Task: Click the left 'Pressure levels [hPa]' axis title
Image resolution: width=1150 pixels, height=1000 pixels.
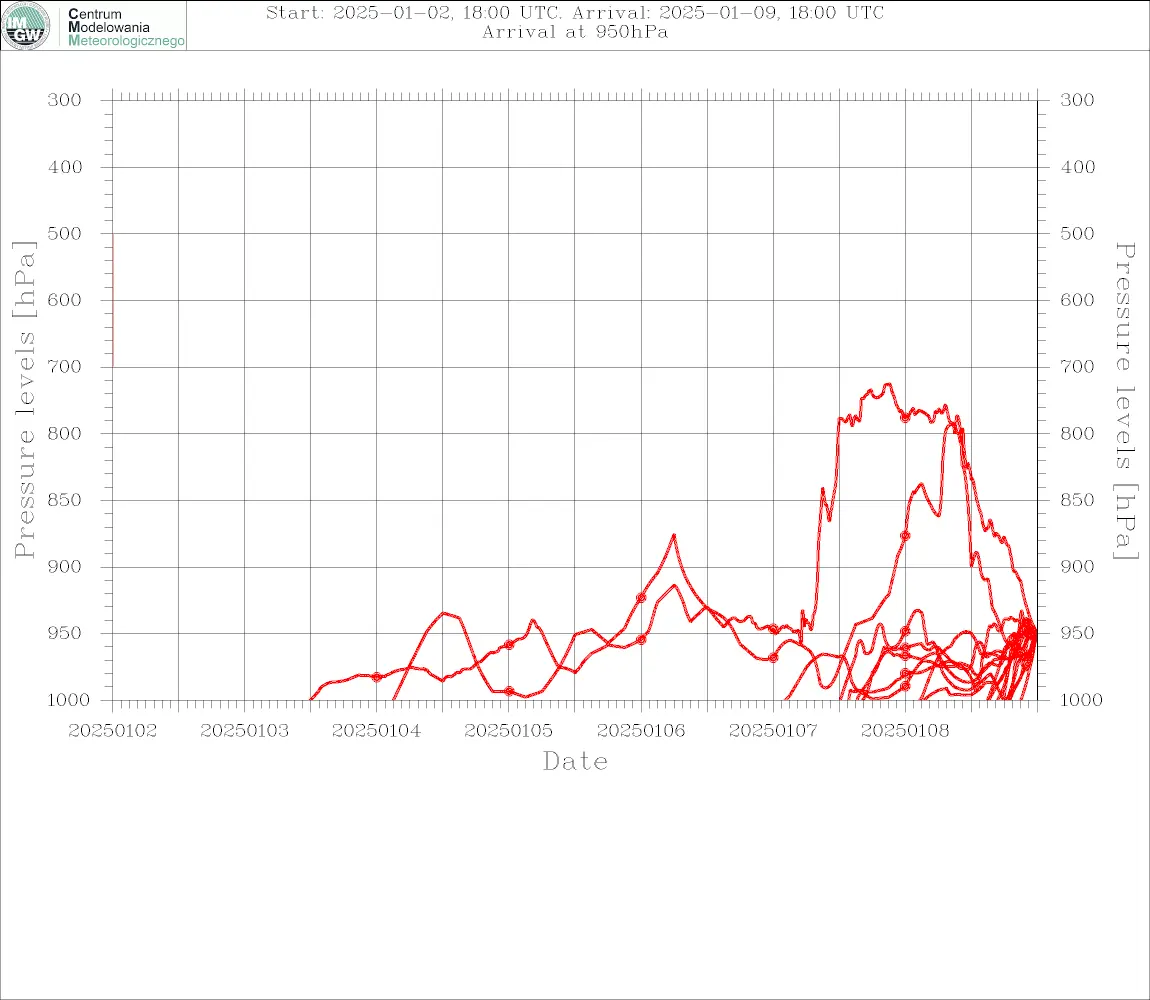Action: pos(24,399)
